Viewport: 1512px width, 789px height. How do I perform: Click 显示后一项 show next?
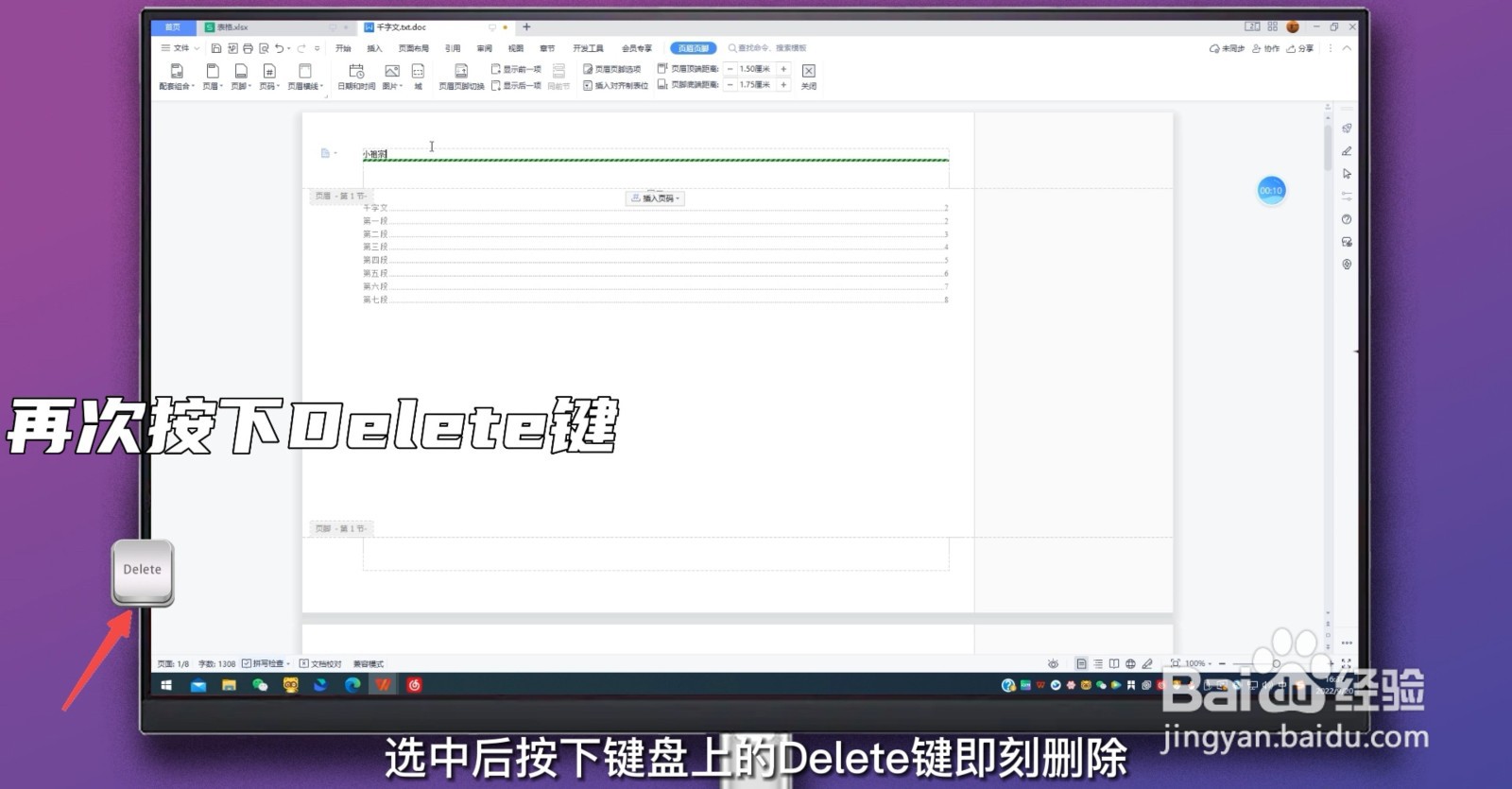[x=516, y=85]
